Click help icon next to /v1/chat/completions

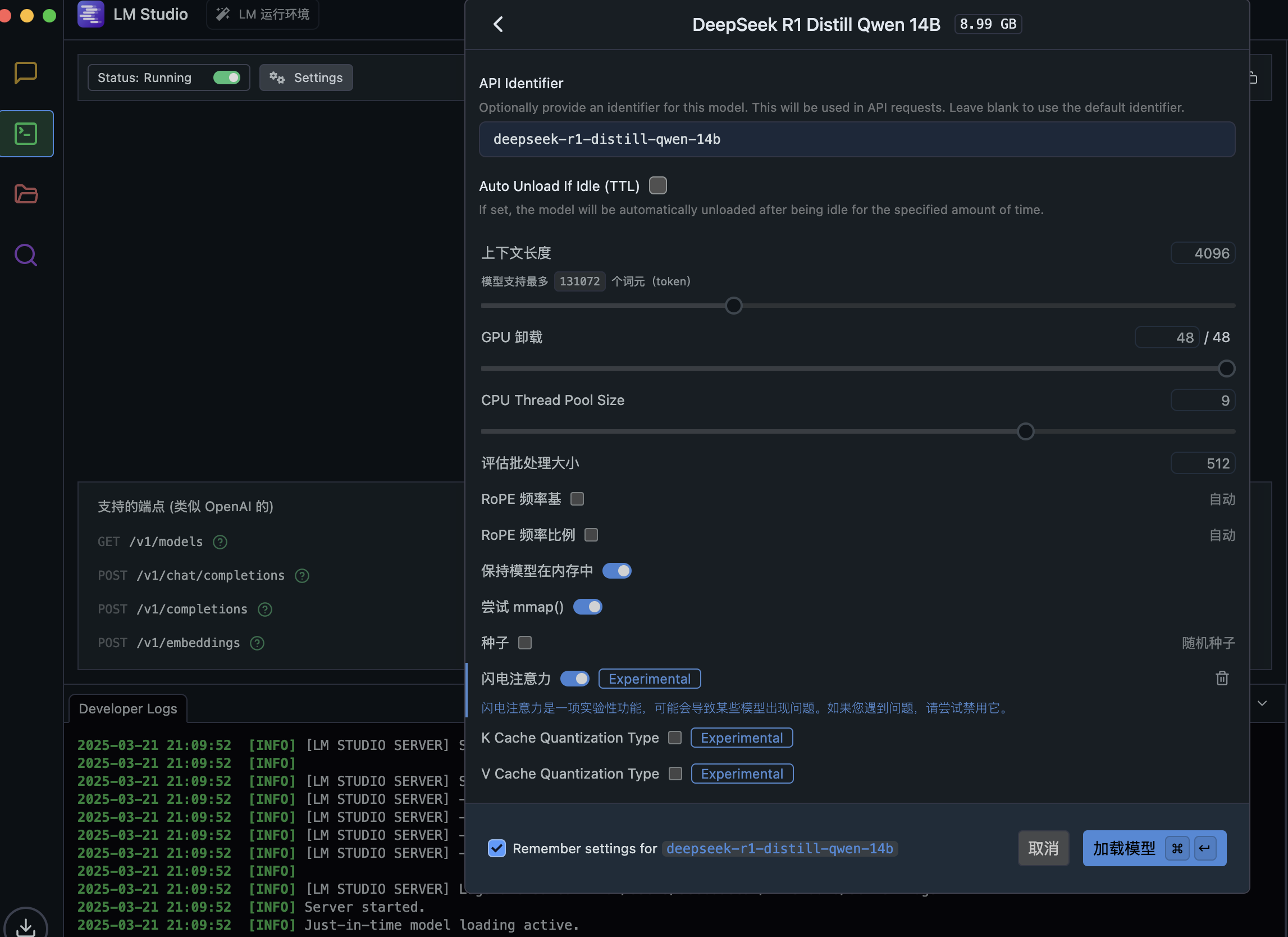[x=302, y=576]
